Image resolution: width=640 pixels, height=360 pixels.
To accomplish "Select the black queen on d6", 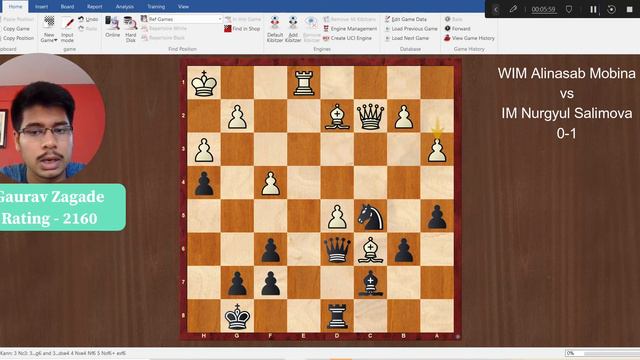I will (337, 250).
